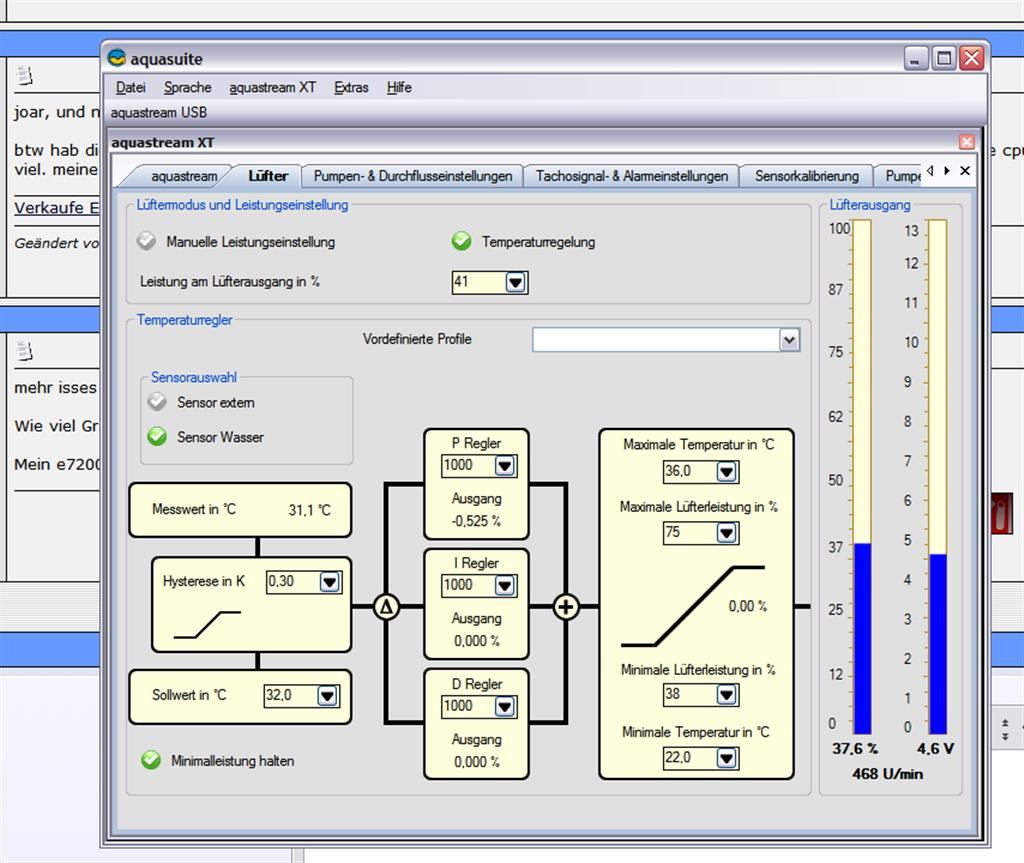Image resolution: width=1024 pixels, height=863 pixels.
Task: Click the Sollwert value field showing 32,0
Action: 291,696
